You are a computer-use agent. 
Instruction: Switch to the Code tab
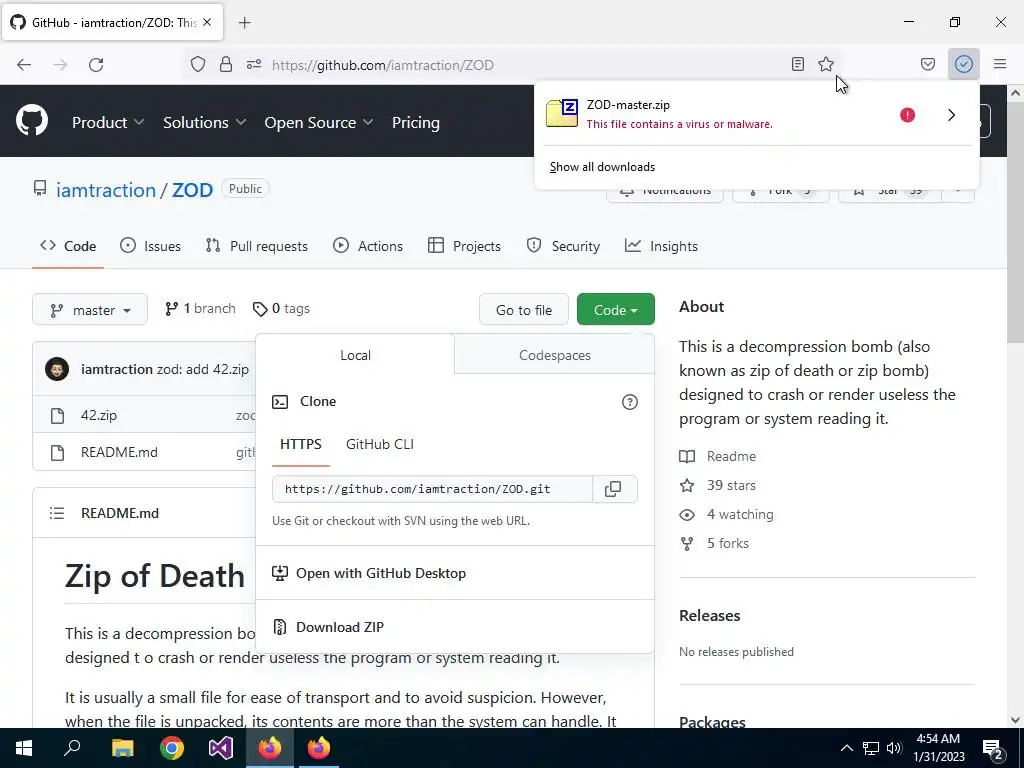[x=68, y=246]
